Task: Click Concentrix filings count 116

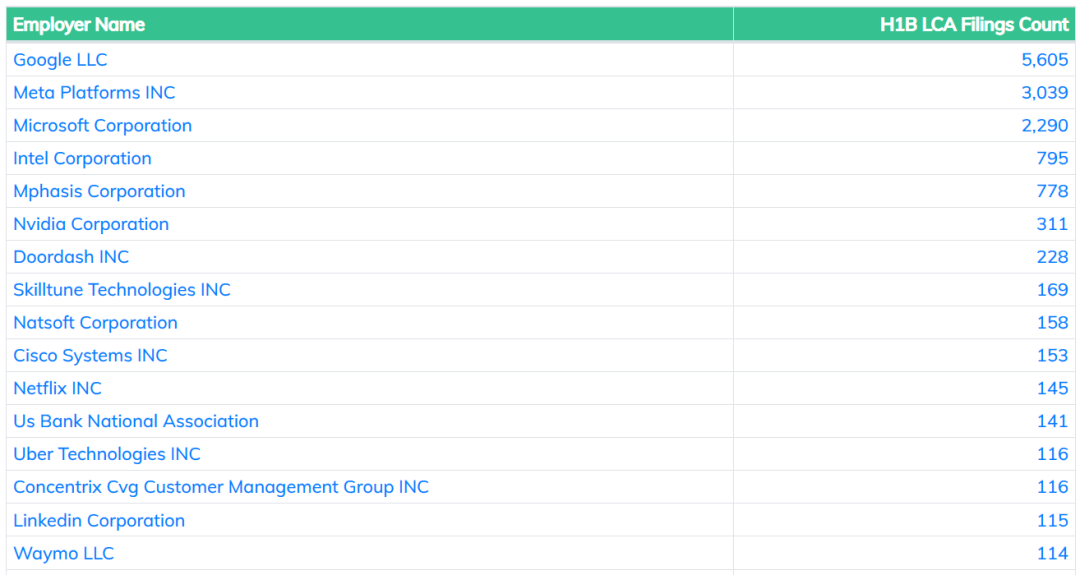Action: point(1052,487)
